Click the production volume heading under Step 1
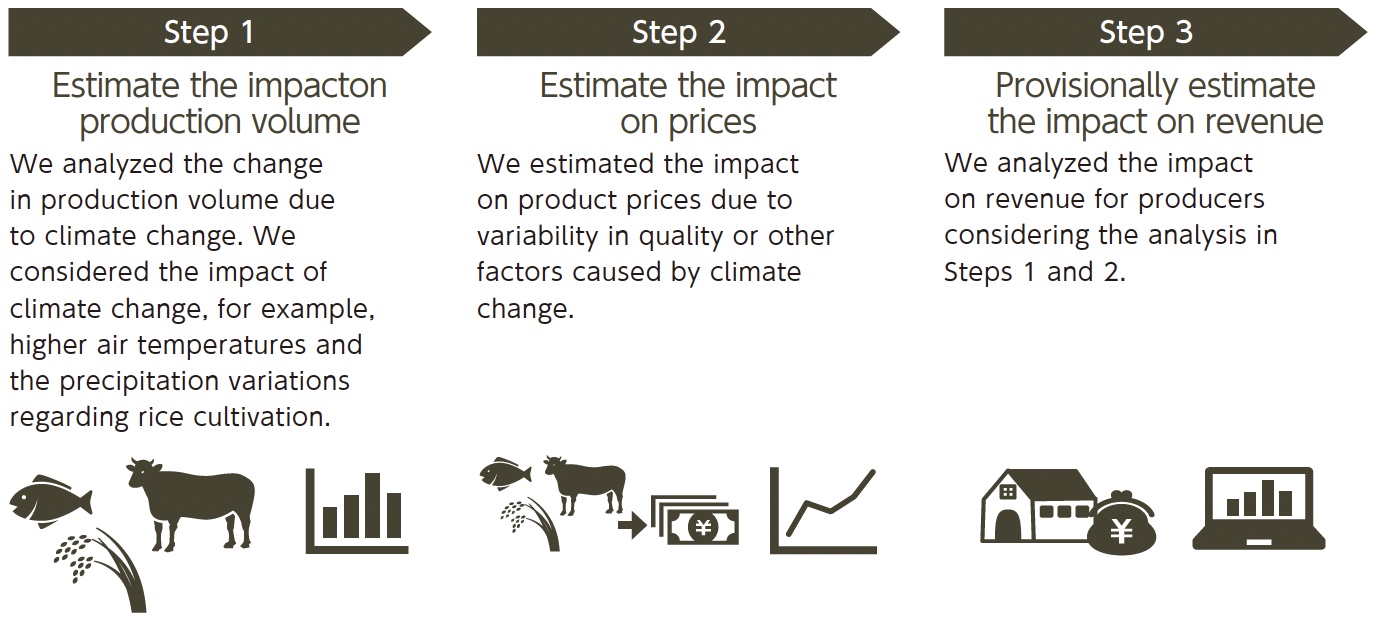Screen dimensions: 1380x622 pos(220,103)
